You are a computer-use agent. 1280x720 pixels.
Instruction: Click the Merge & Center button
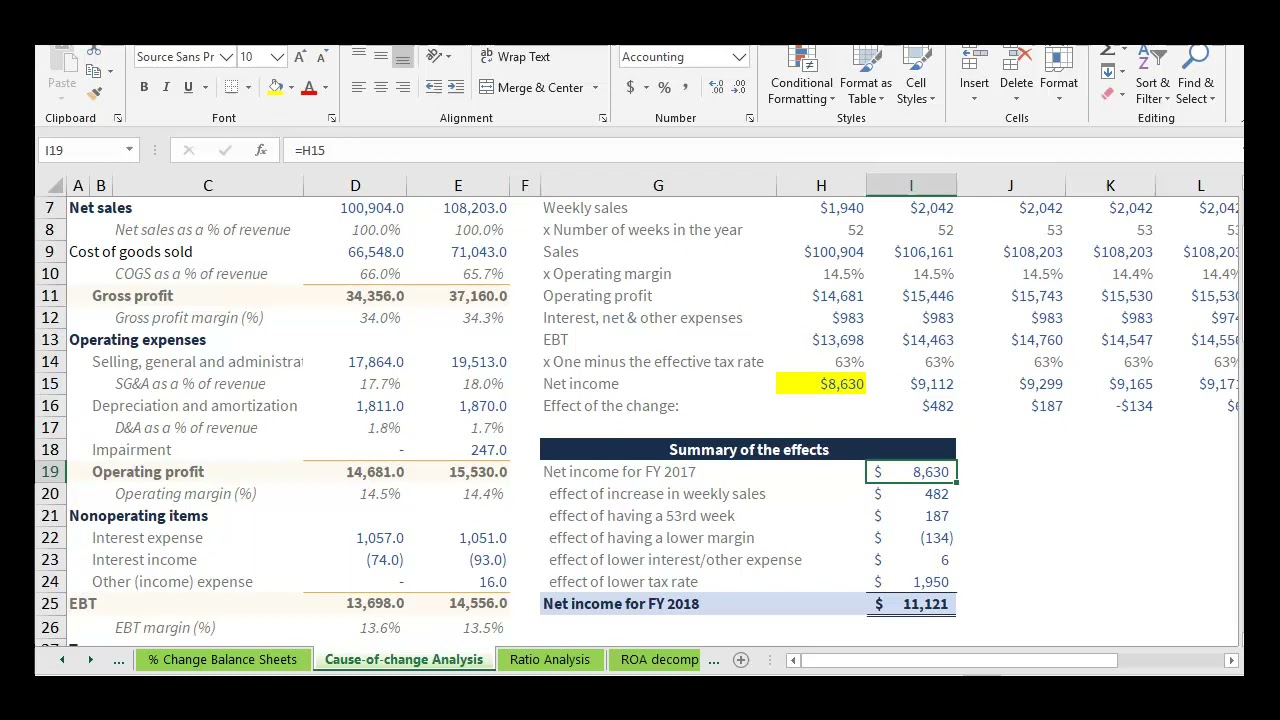click(532, 88)
